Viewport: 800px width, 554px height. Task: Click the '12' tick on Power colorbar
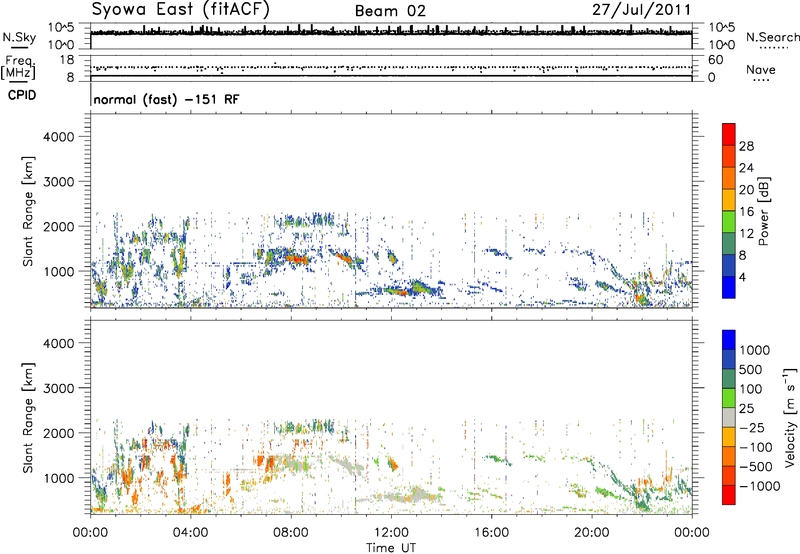(746, 234)
